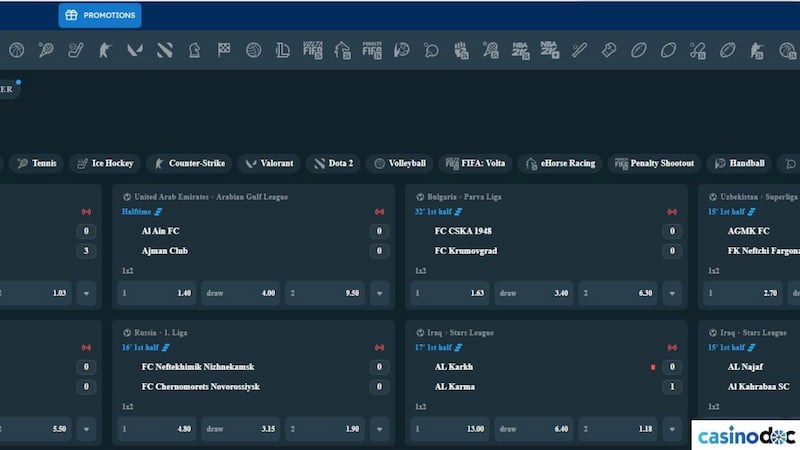Open FC Chernomorets Novorossiysk team name
The image size is (800, 450).
(201, 387)
